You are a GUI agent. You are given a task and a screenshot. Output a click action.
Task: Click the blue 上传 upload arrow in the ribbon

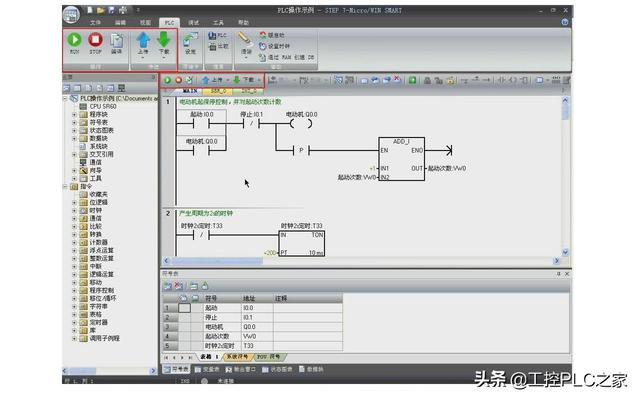click(x=143, y=40)
